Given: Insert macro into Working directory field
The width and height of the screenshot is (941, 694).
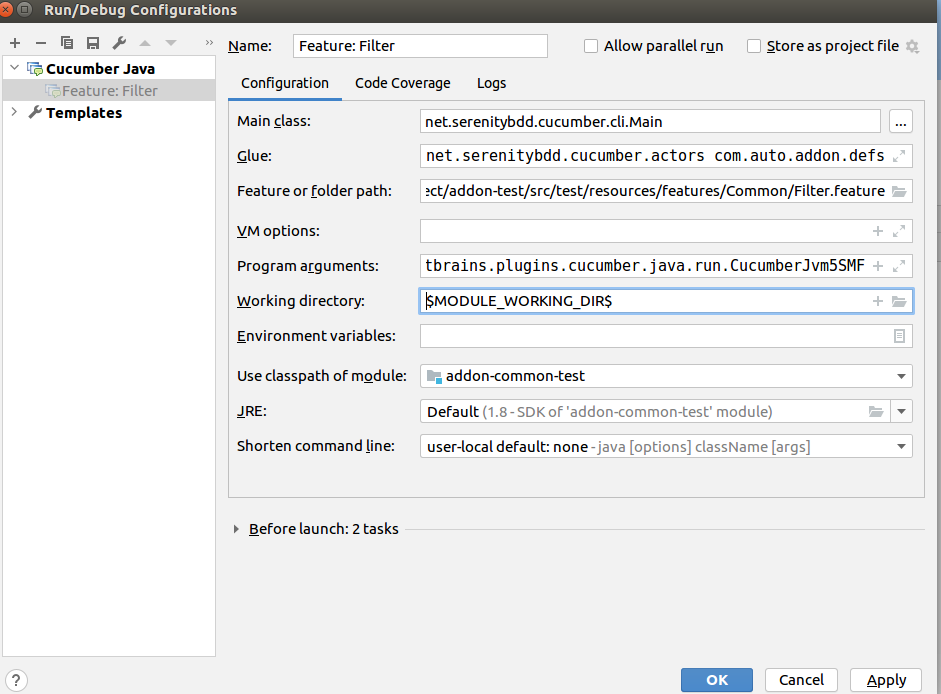Looking at the screenshot, I should 877,301.
